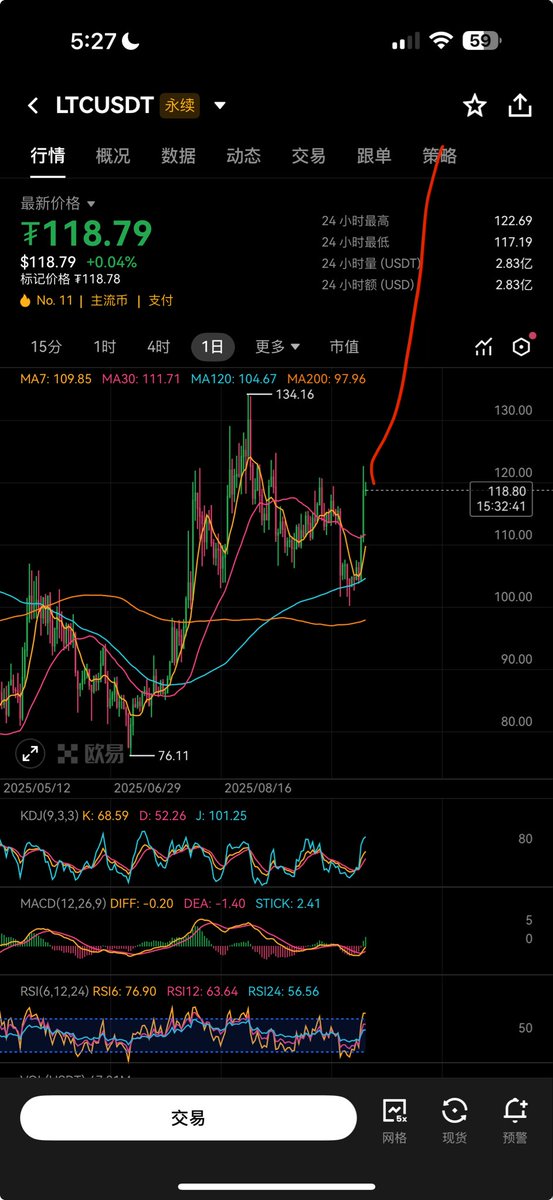Tap the battery indicator in status bar

pyautogui.click(x=481, y=41)
